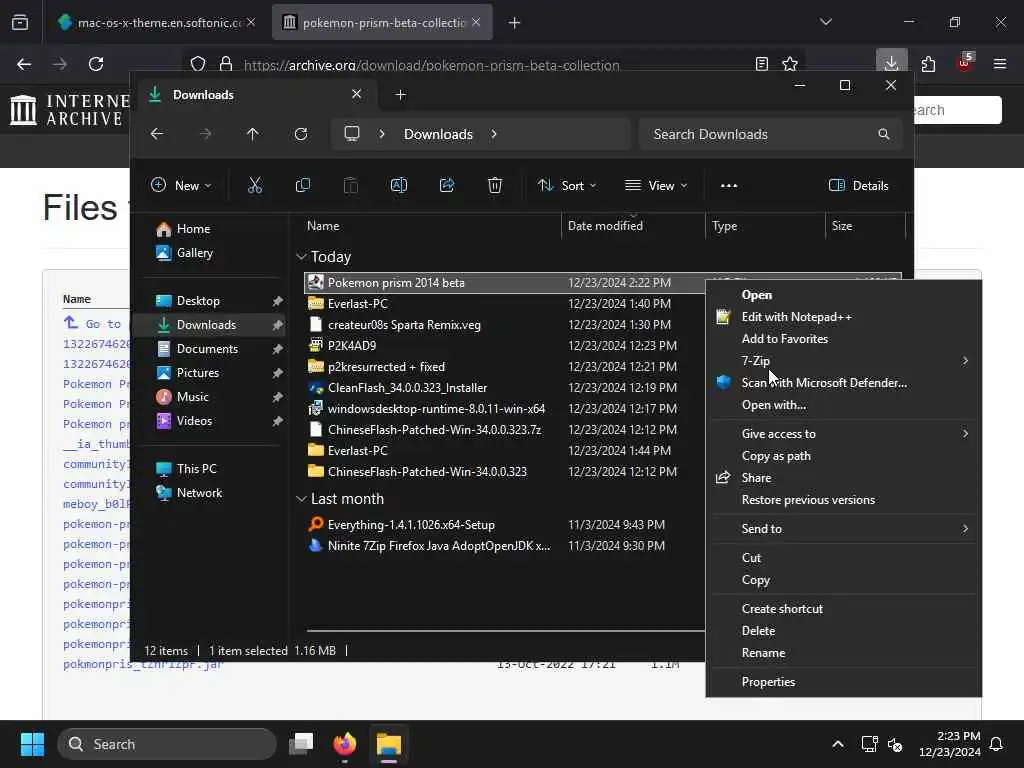Image resolution: width=1024 pixels, height=768 pixels.
Task: Open Firefox from the taskbar
Action: tap(345, 744)
